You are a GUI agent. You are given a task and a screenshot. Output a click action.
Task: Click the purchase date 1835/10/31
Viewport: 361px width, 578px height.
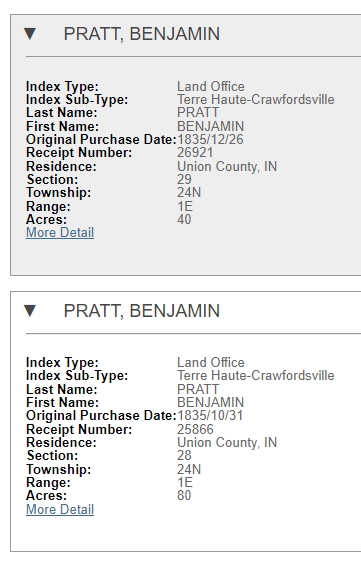[x=210, y=415]
